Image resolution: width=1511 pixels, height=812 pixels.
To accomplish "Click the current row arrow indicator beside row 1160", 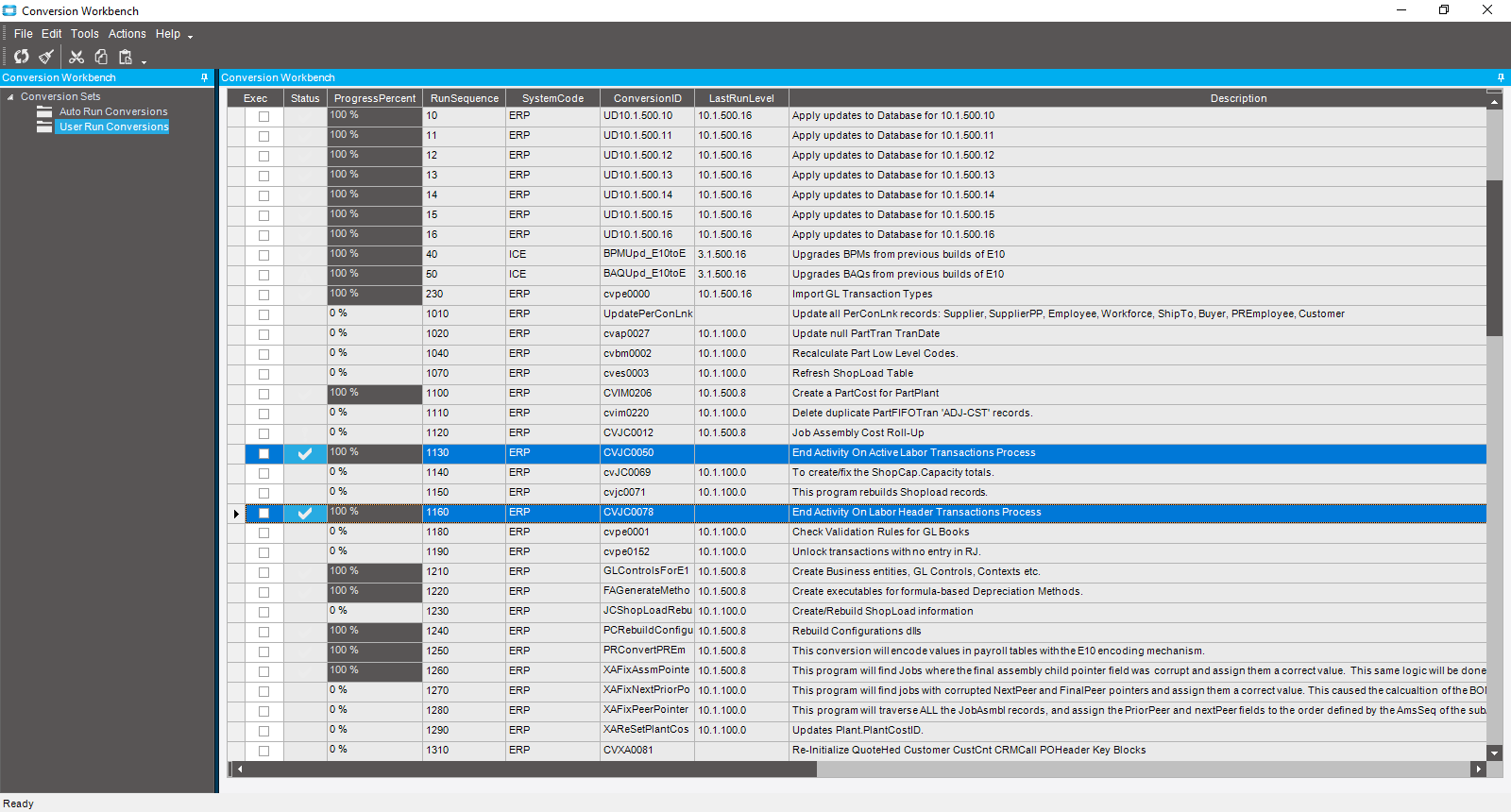I will point(236,514).
